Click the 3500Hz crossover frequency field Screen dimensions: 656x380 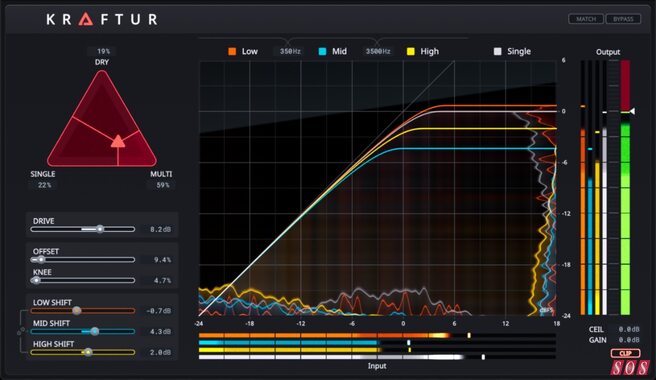tap(378, 51)
